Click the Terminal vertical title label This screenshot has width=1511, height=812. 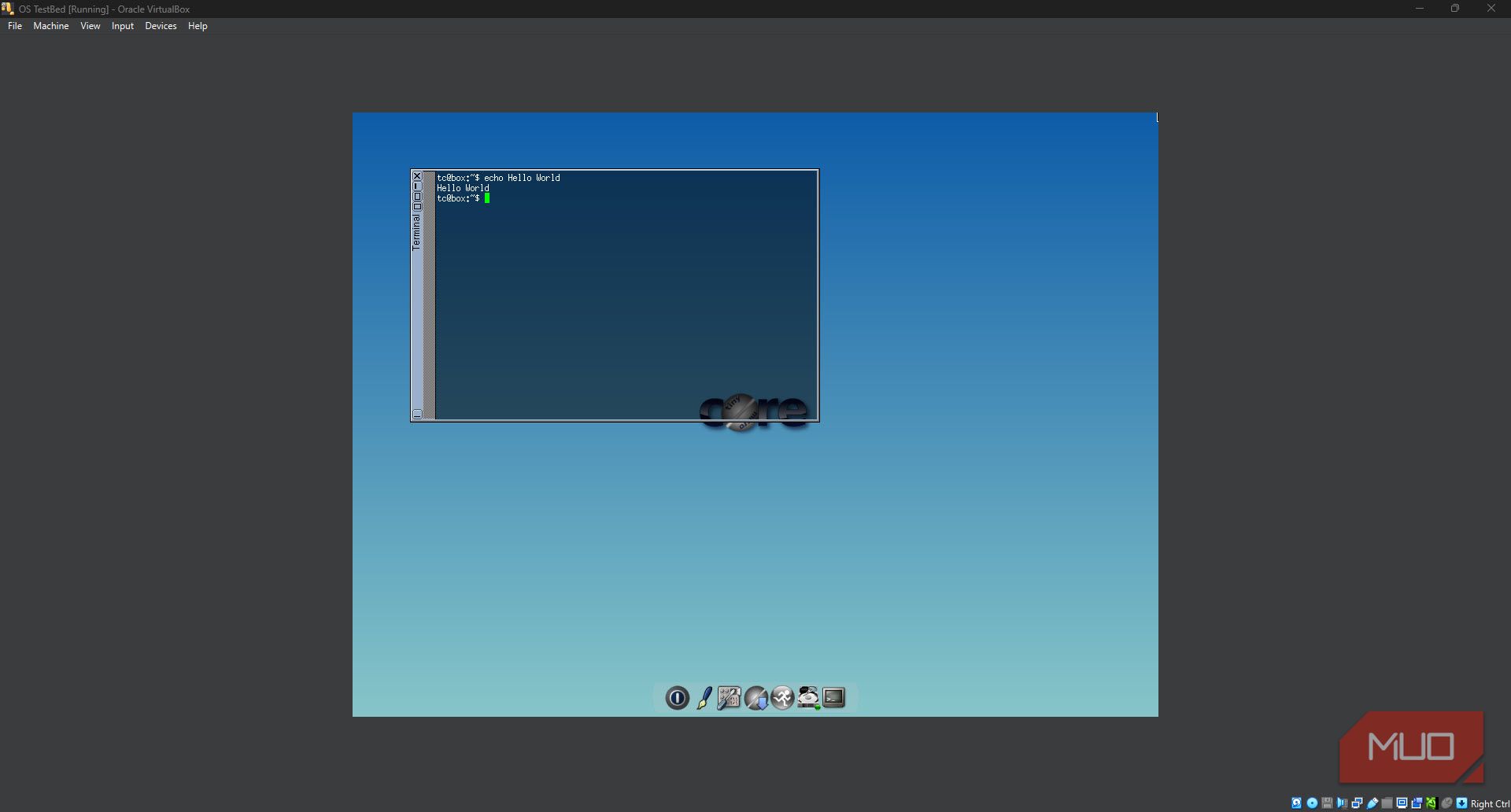(x=417, y=232)
